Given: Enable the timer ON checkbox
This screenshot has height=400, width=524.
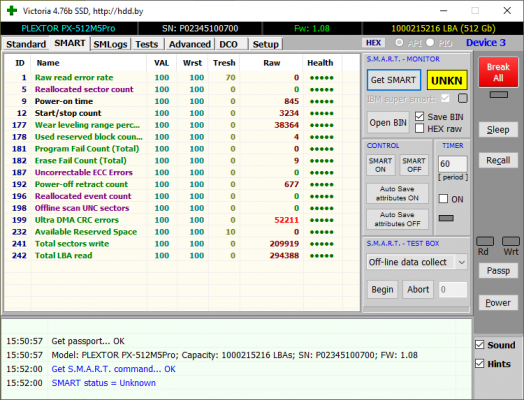Looking at the screenshot, I should tap(443, 198).
